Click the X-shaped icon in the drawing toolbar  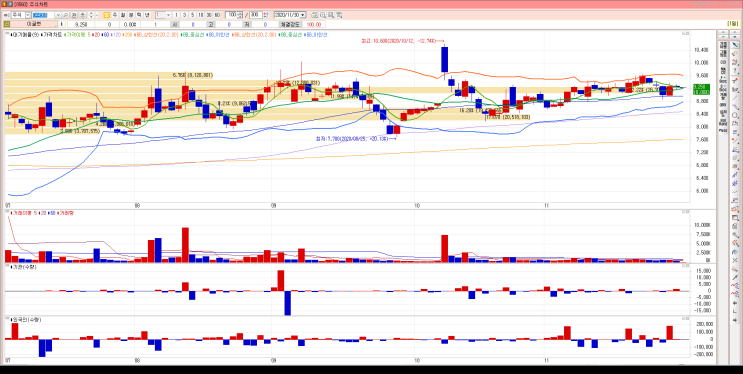coord(735,260)
